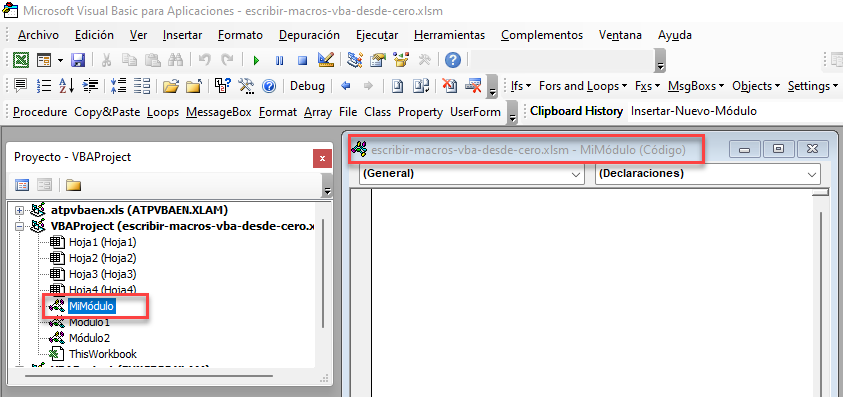Click the MessageBox toolbar button
The height and width of the screenshot is (397, 843).
point(219,112)
